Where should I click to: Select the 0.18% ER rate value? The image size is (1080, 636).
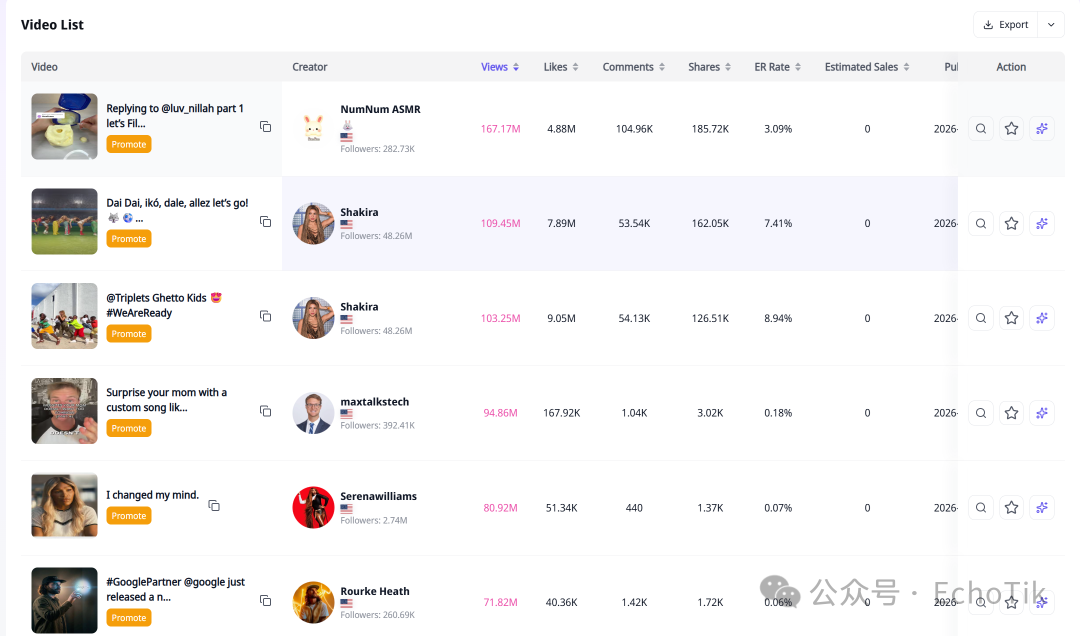(x=778, y=413)
